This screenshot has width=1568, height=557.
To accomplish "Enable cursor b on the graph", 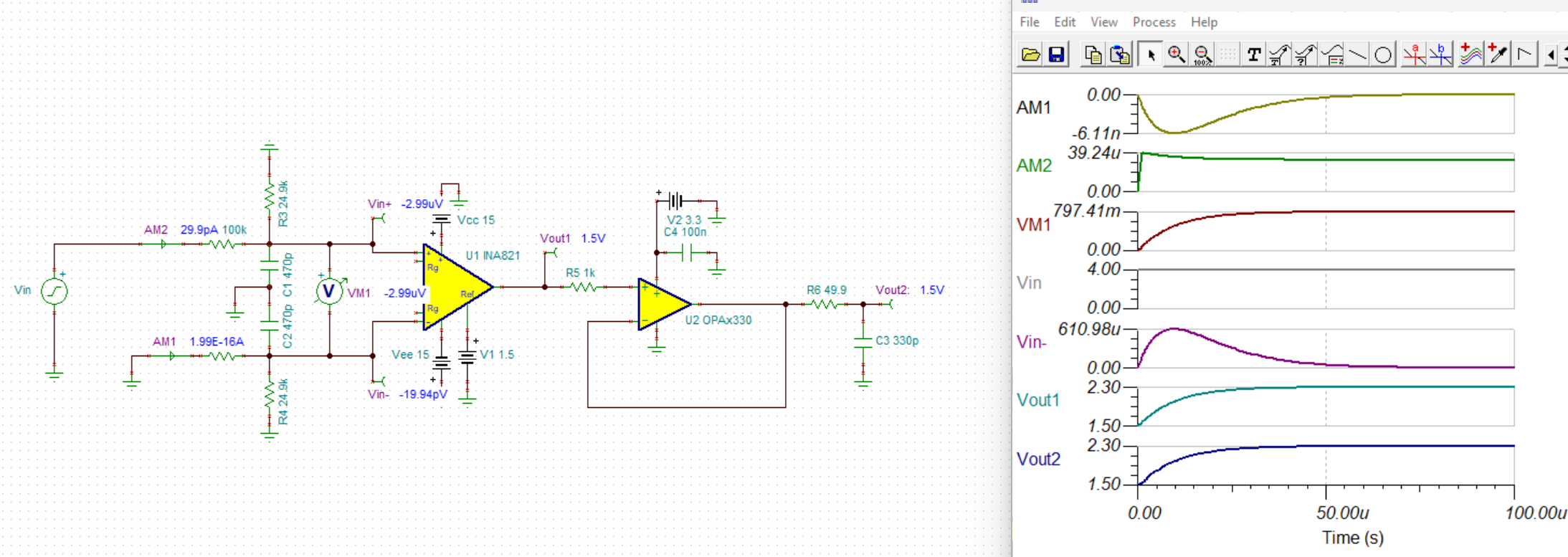I will click(1440, 54).
